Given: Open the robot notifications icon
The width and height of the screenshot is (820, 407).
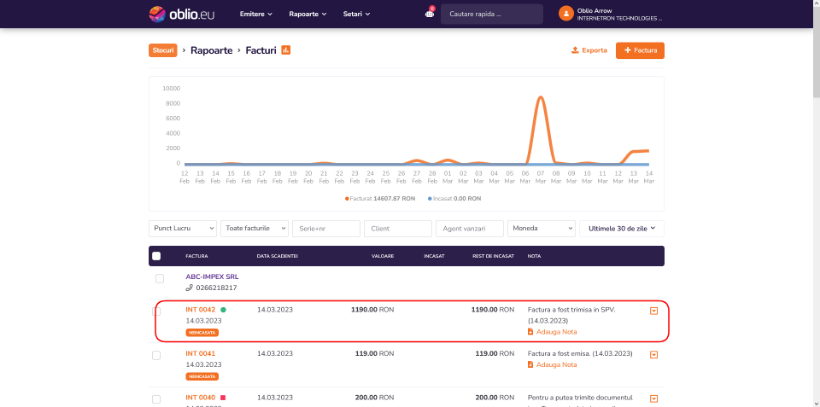Looking at the screenshot, I should pyautogui.click(x=429, y=14).
